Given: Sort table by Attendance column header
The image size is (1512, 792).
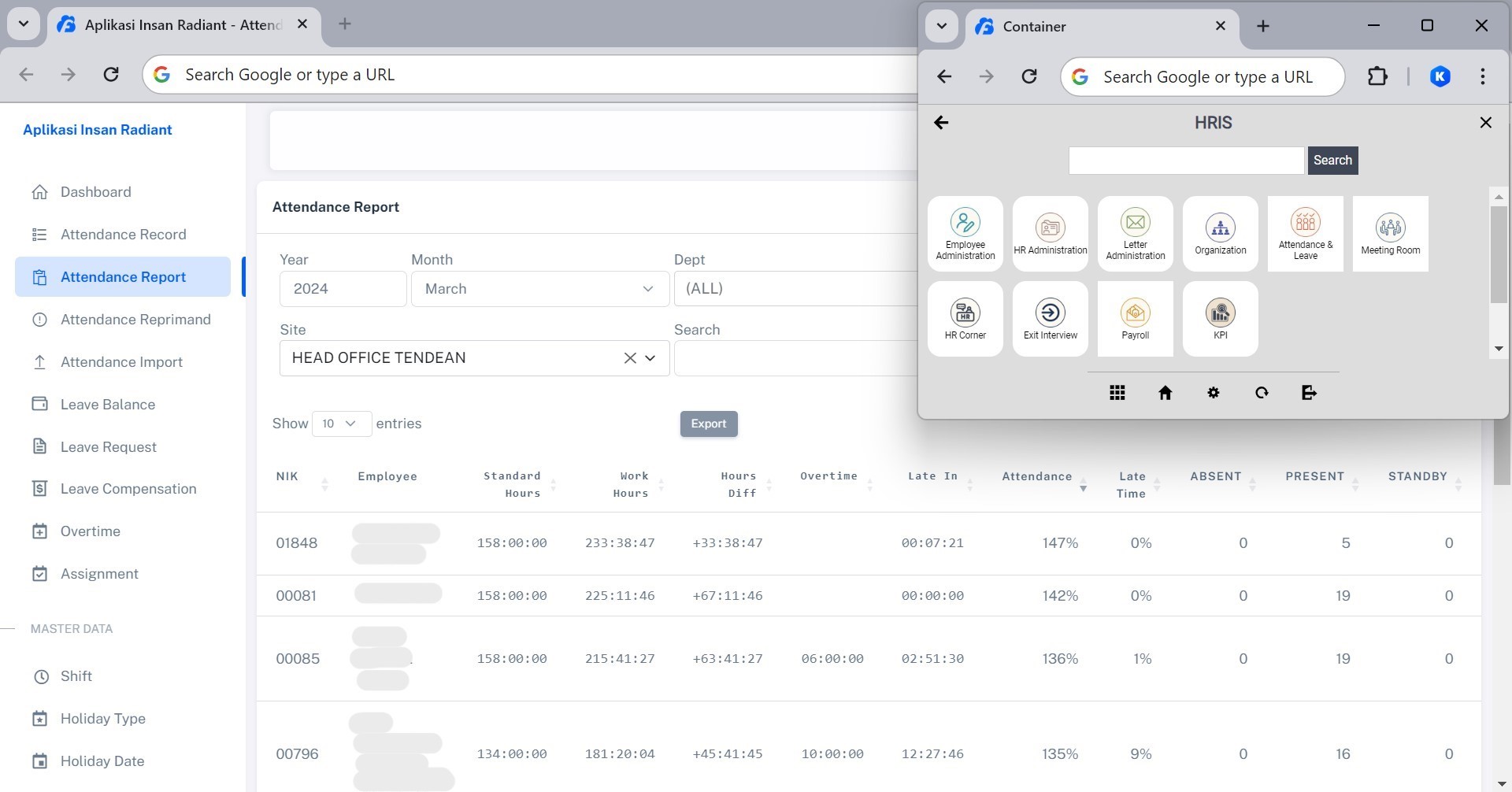Looking at the screenshot, I should tap(1036, 476).
